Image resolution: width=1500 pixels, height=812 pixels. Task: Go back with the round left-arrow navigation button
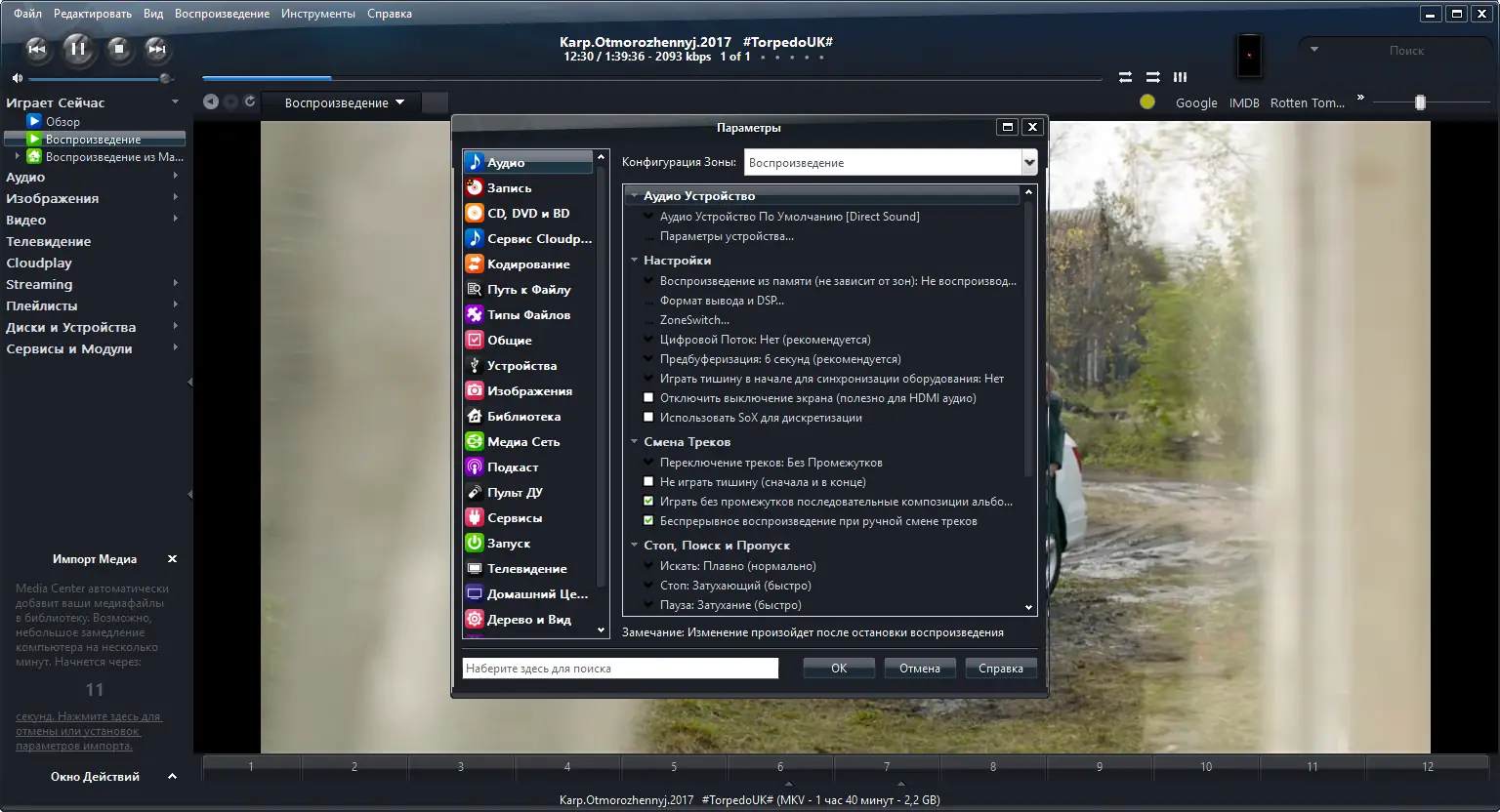tap(210, 101)
